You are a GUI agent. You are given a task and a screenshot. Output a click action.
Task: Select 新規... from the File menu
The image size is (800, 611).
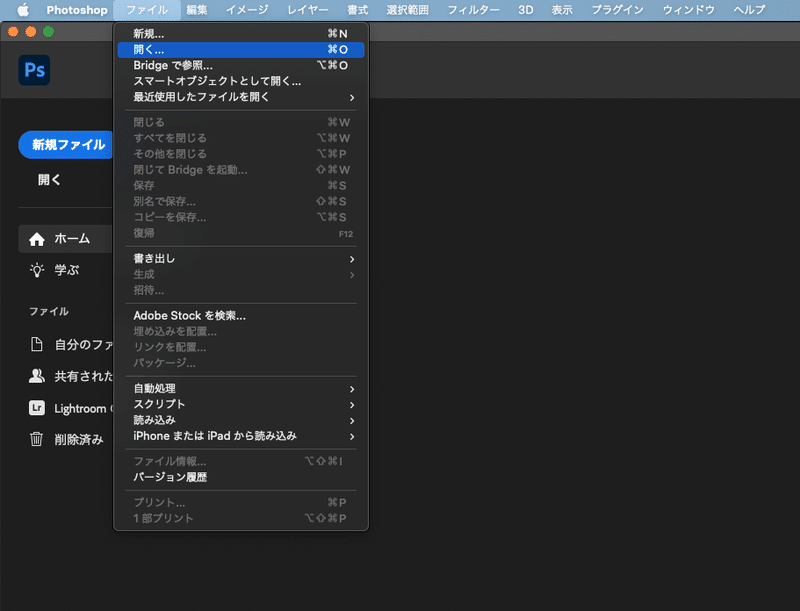pos(241,34)
